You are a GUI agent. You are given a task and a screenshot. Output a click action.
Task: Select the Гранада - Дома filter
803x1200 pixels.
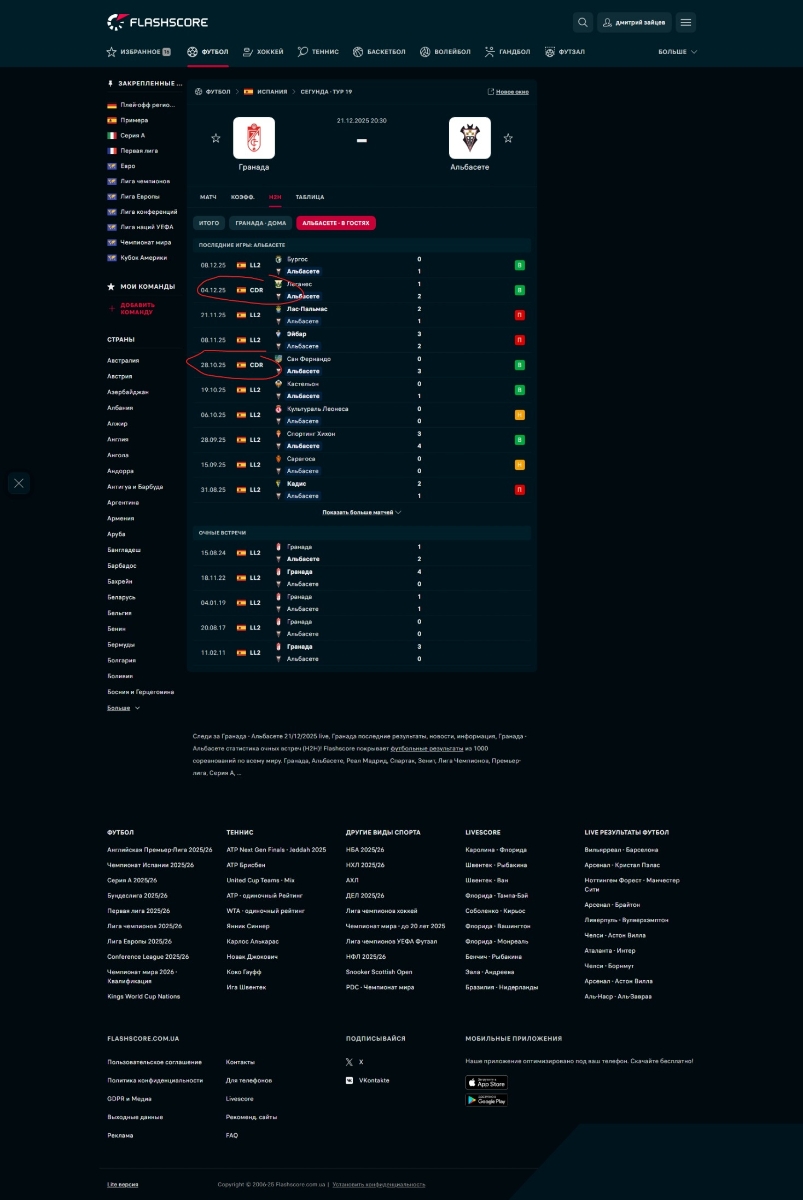click(x=260, y=223)
